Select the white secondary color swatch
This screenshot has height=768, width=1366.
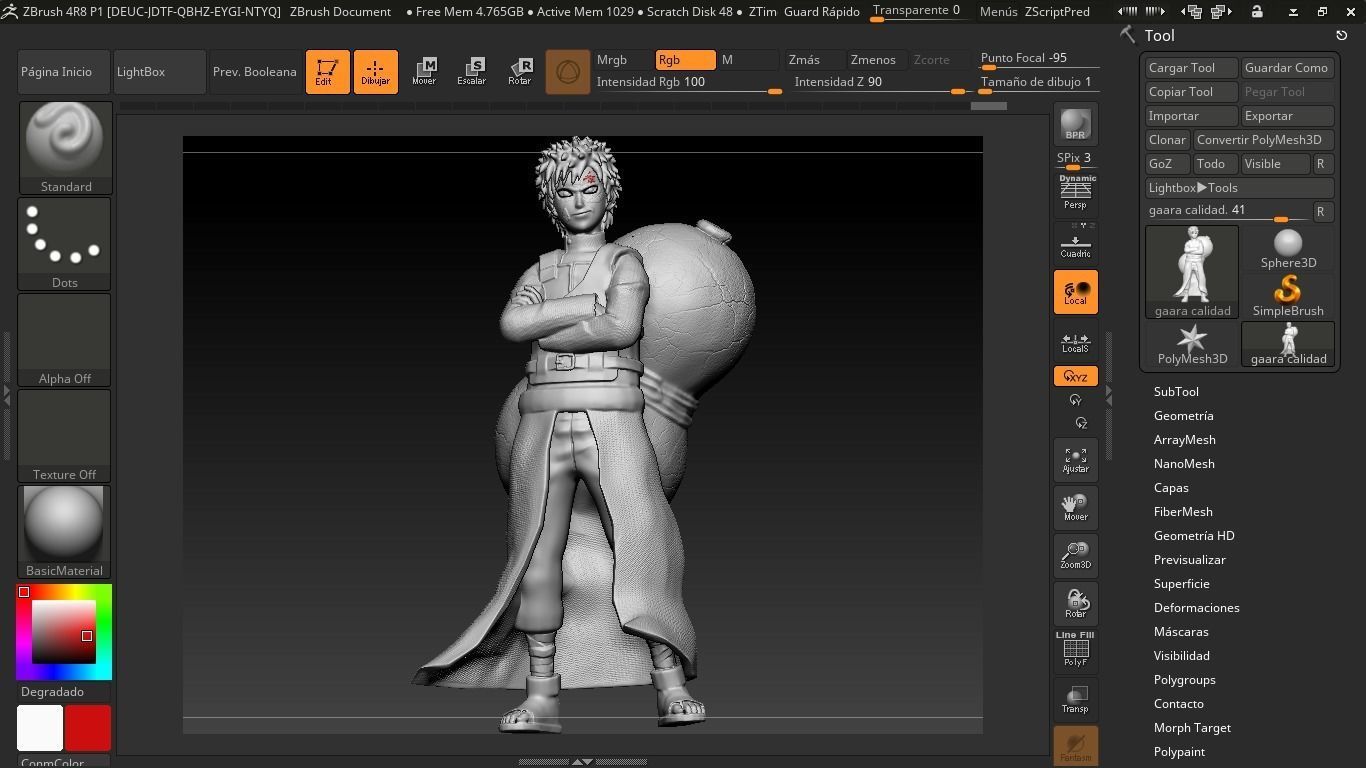[40, 728]
